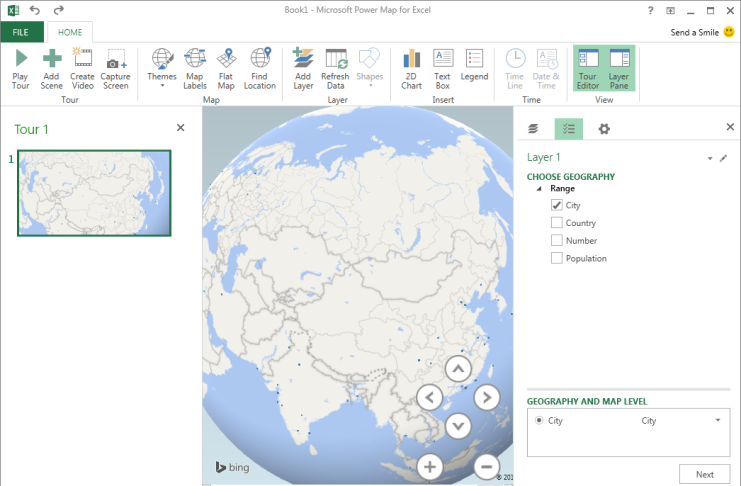Zoom in on the globe
This screenshot has height=486, width=741.
[x=430, y=467]
